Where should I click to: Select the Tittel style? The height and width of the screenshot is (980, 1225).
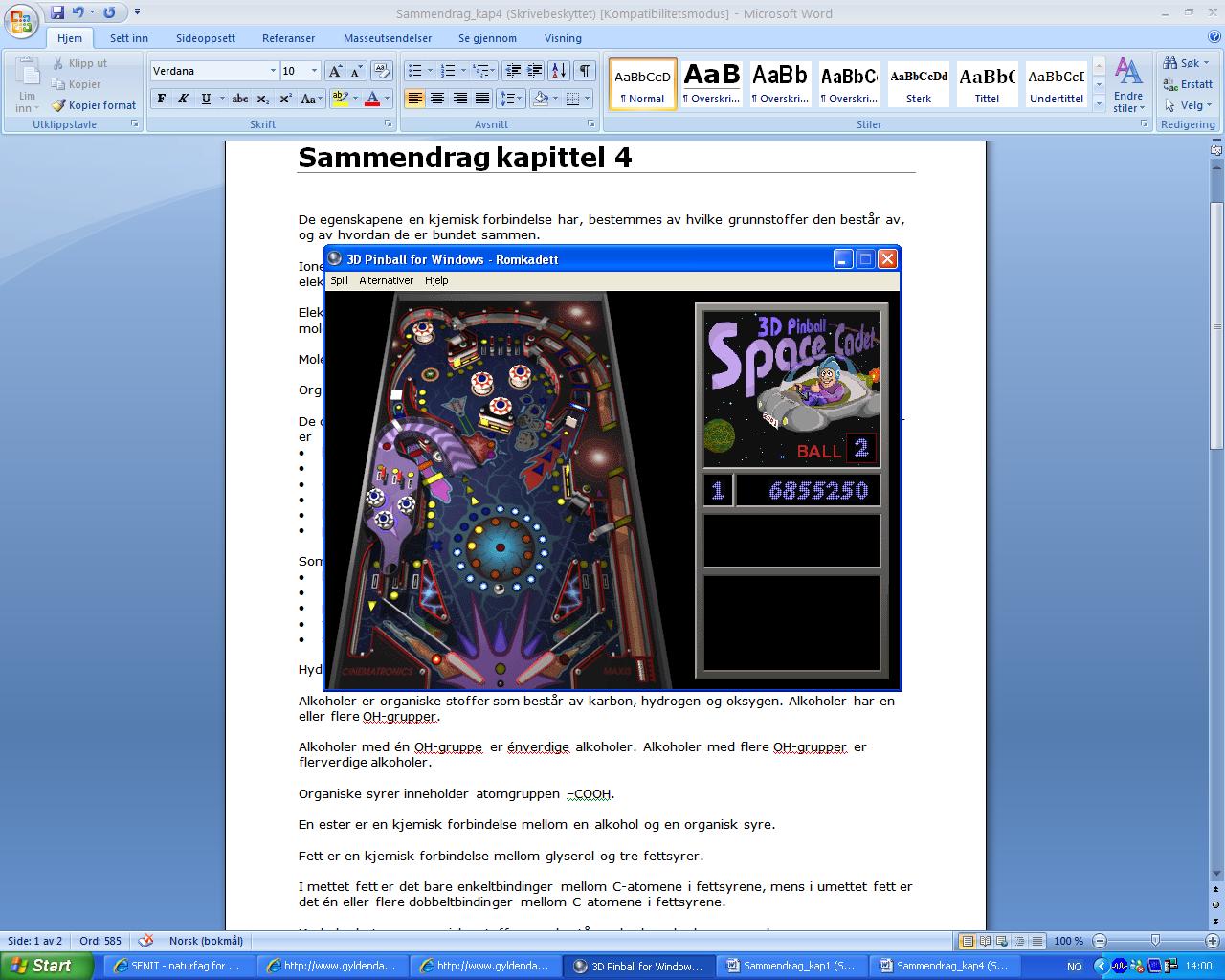(987, 84)
